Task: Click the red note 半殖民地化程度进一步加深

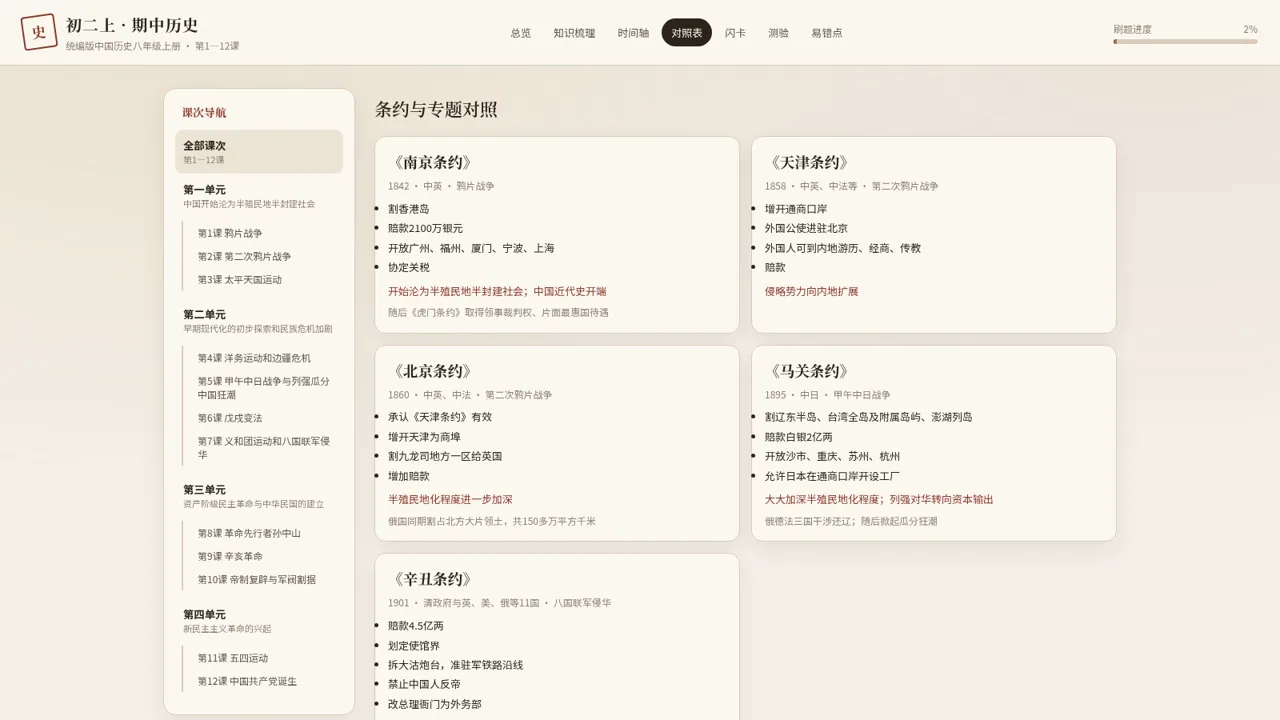Action: pos(450,500)
